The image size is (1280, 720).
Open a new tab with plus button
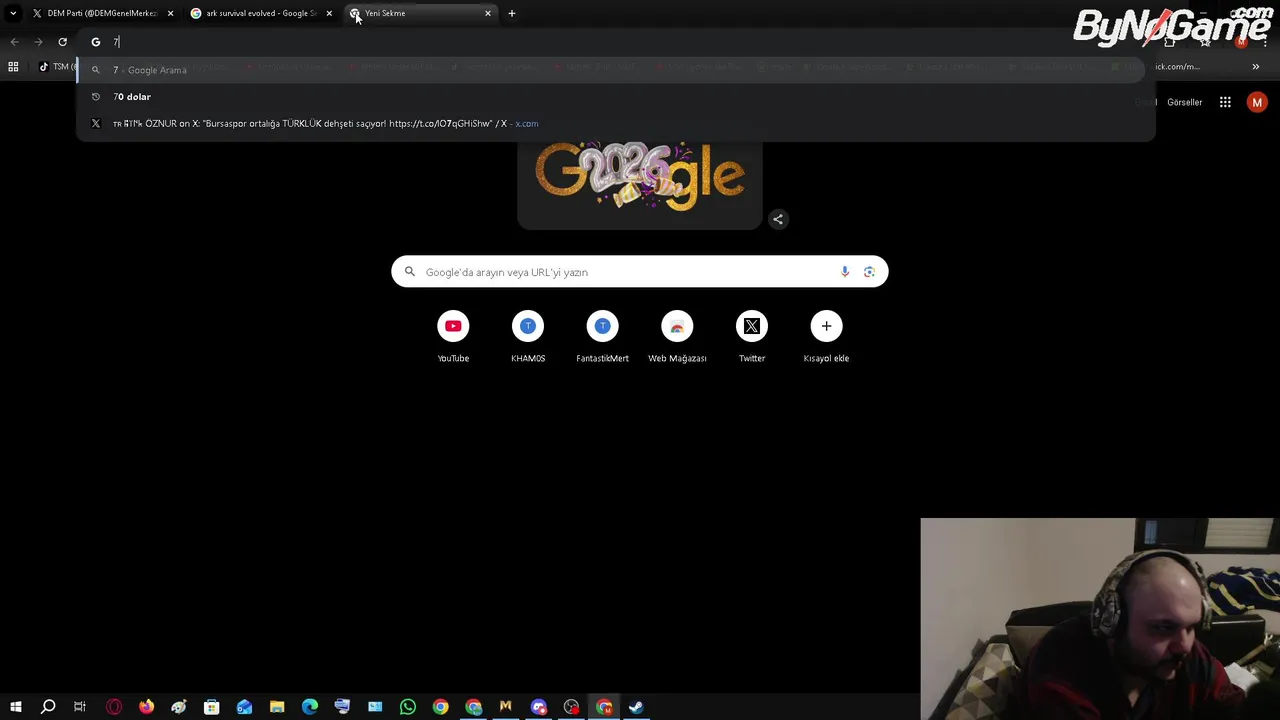click(512, 13)
